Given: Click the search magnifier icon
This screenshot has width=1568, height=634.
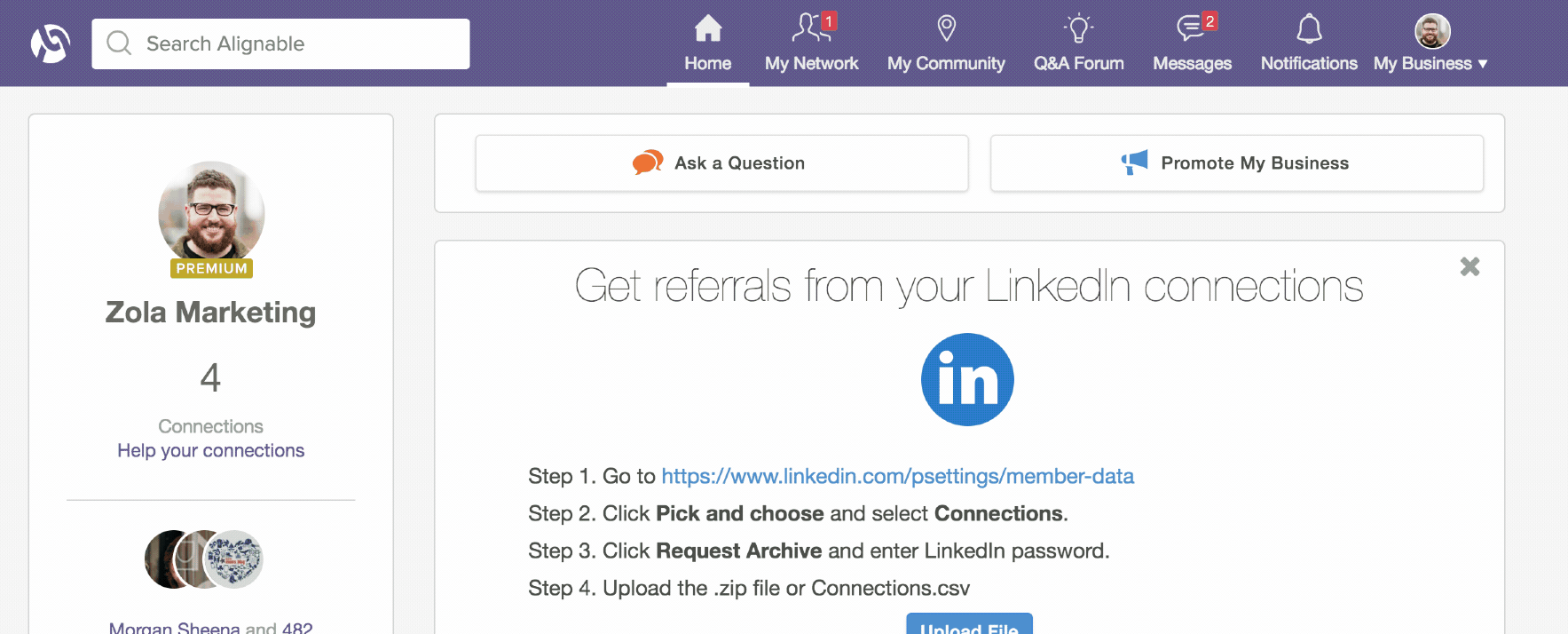Looking at the screenshot, I should (119, 44).
